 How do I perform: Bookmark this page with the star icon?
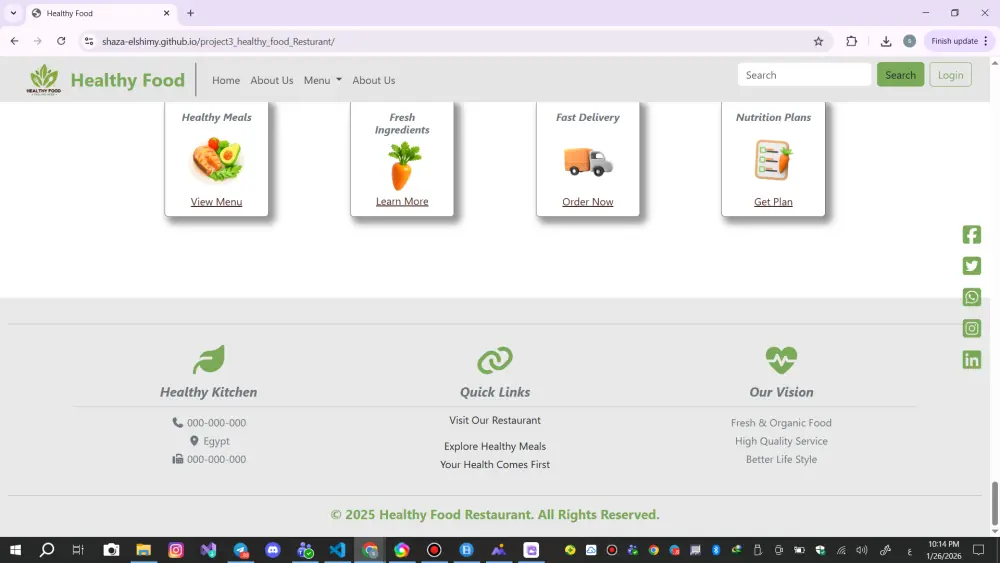coord(818,41)
